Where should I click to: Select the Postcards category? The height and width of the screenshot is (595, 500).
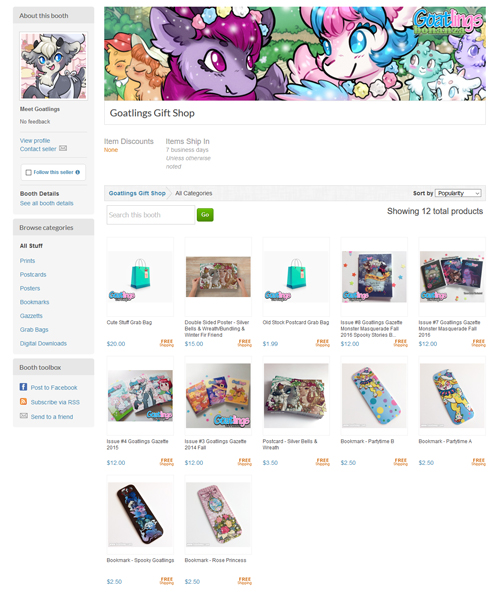pos(33,274)
